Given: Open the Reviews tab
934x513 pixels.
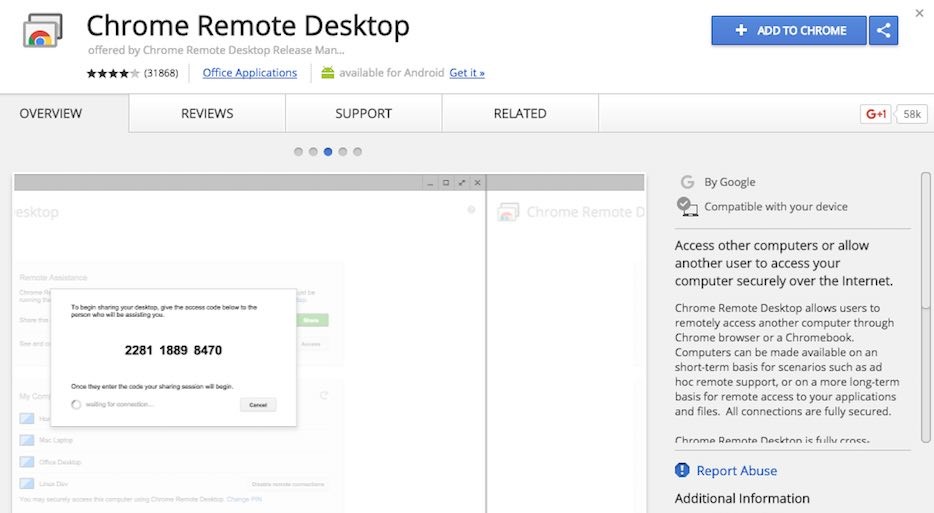Looking at the screenshot, I should coord(207,113).
